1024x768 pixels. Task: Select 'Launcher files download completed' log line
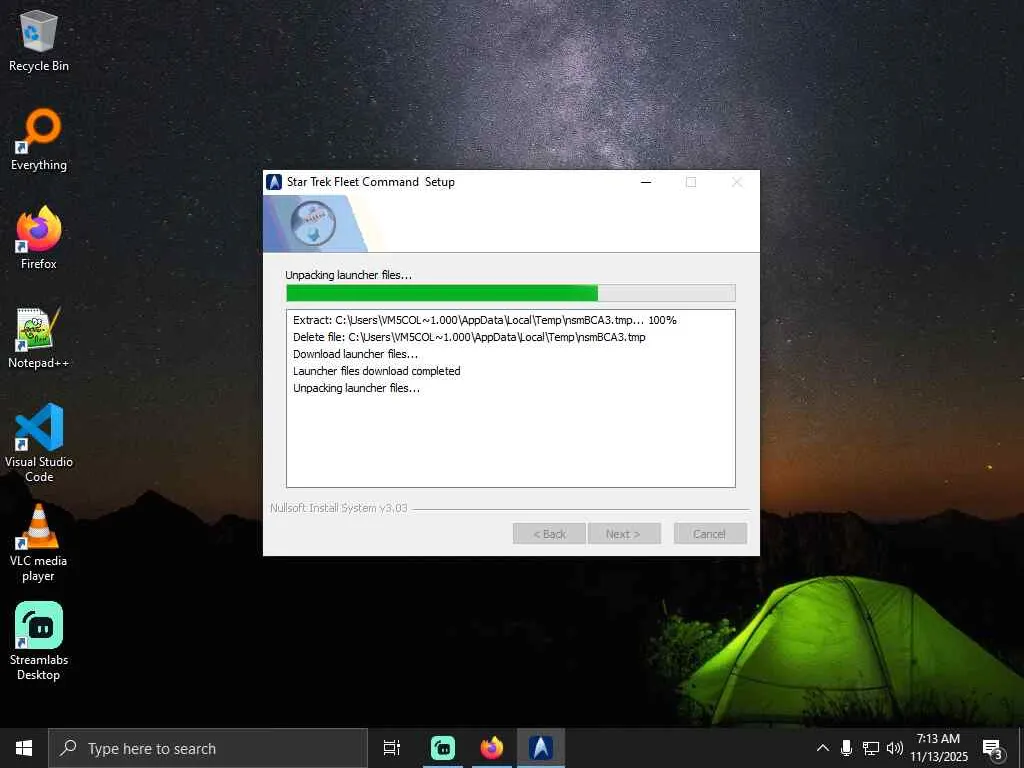(376, 371)
